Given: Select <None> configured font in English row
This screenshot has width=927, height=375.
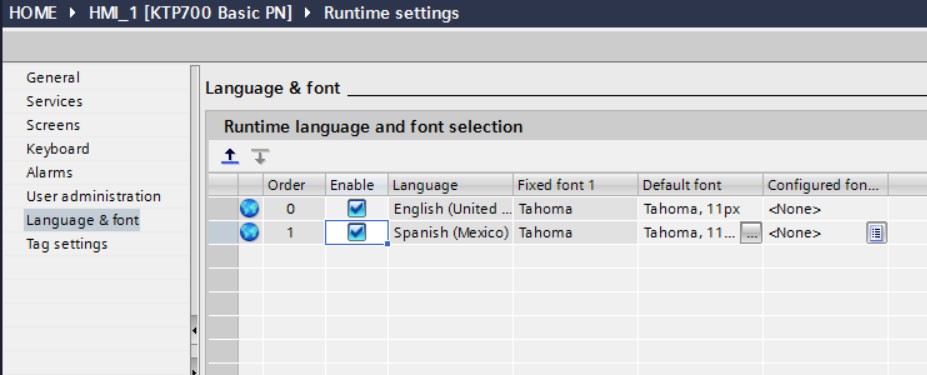Looking at the screenshot, I should point(826,209).
